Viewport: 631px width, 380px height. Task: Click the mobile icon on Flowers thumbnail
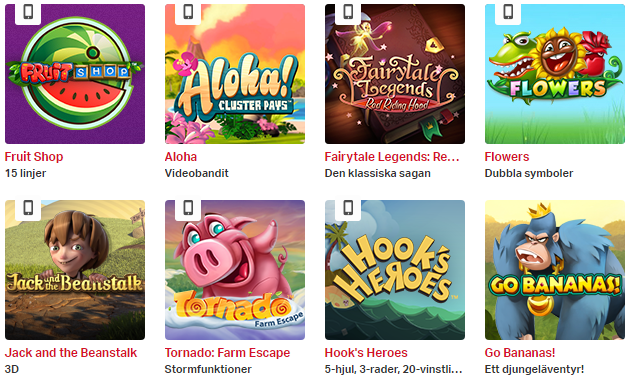pos(508,12)
